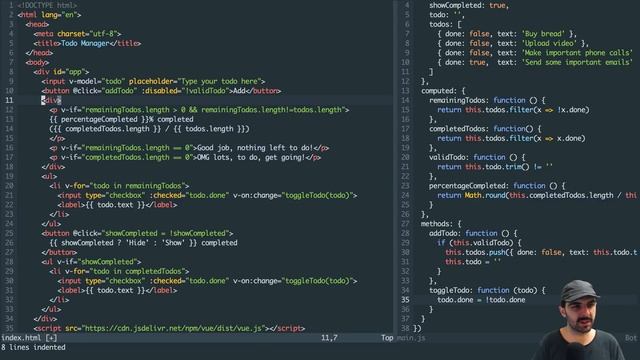The image size is (640, 360).
Task: Click the 'this.todos.push(' line
Action: pyautogui.click(x=541, y=252)
